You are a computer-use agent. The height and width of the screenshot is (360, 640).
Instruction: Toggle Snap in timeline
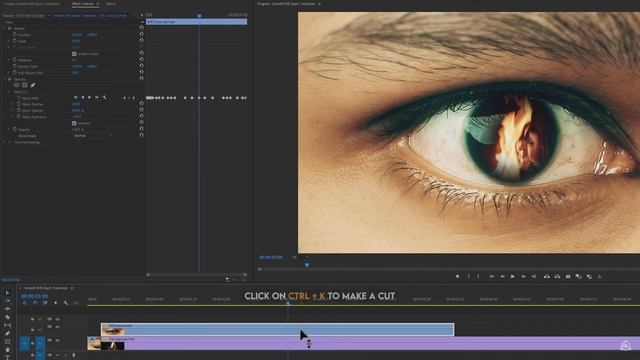click(35, 303)
